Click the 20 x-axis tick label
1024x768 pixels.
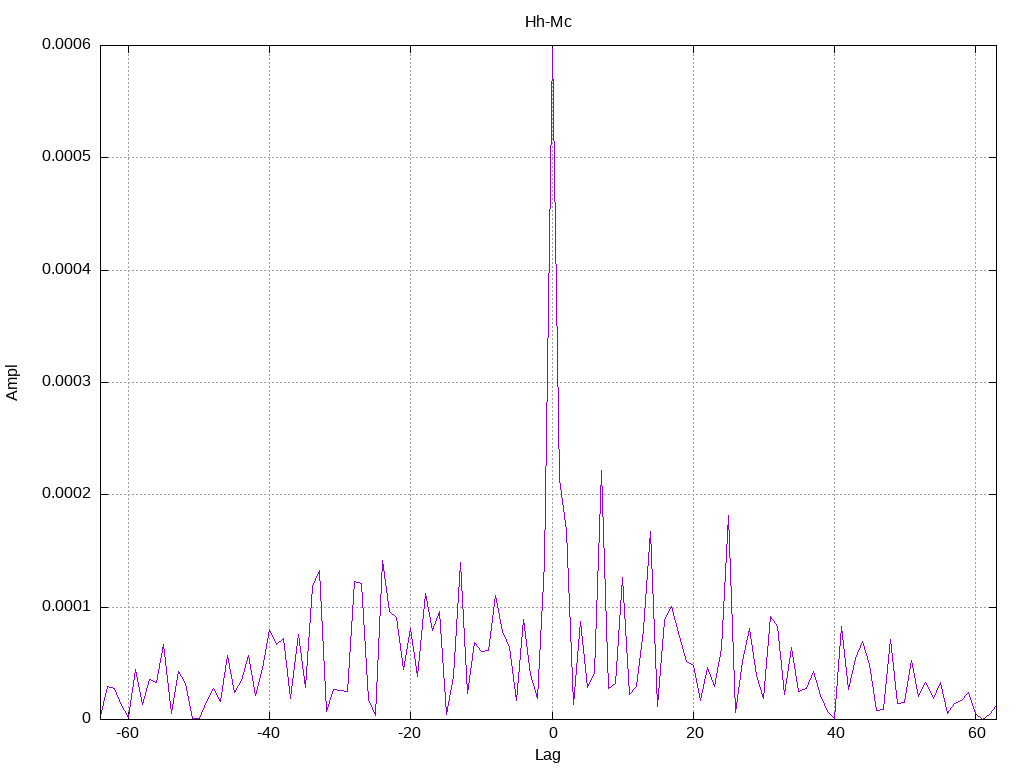click(695, 733)
